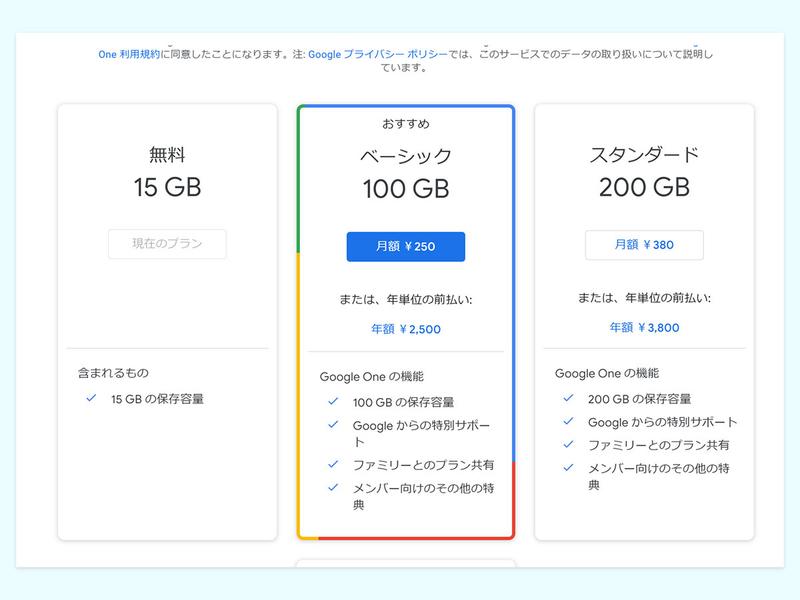
Task: Click Standard plan メンバー向けのその他の特典 text
Action: 659,477
